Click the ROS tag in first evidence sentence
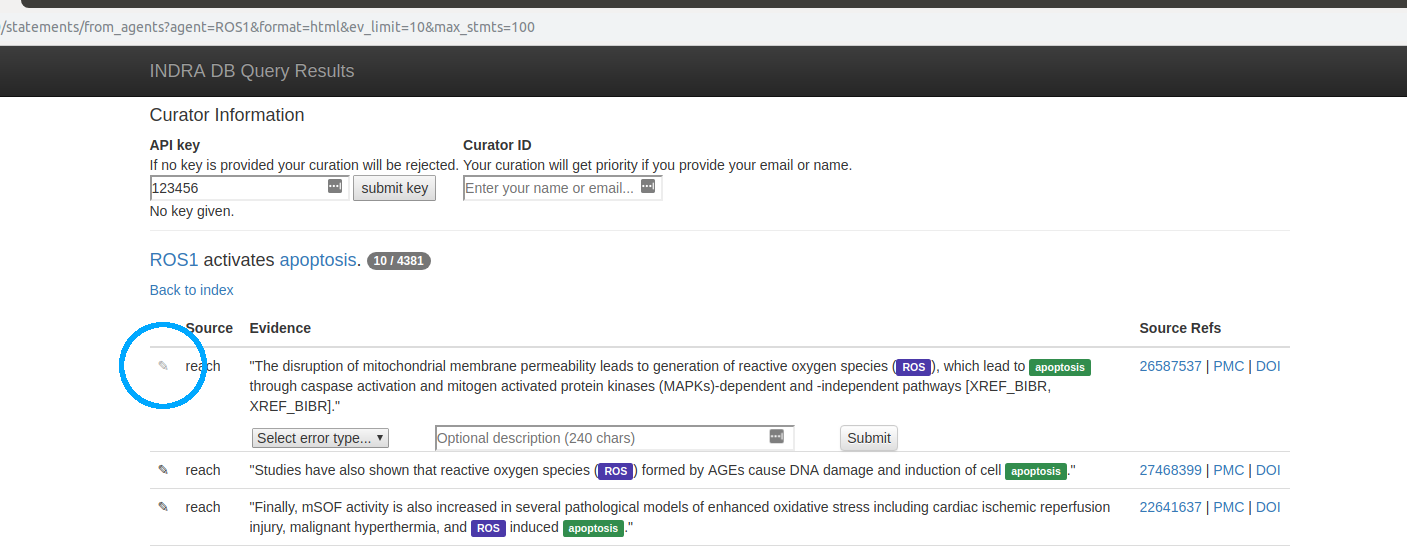This screenshot has height=546, width=1407. pyautogui.click(x=914, y=367)
